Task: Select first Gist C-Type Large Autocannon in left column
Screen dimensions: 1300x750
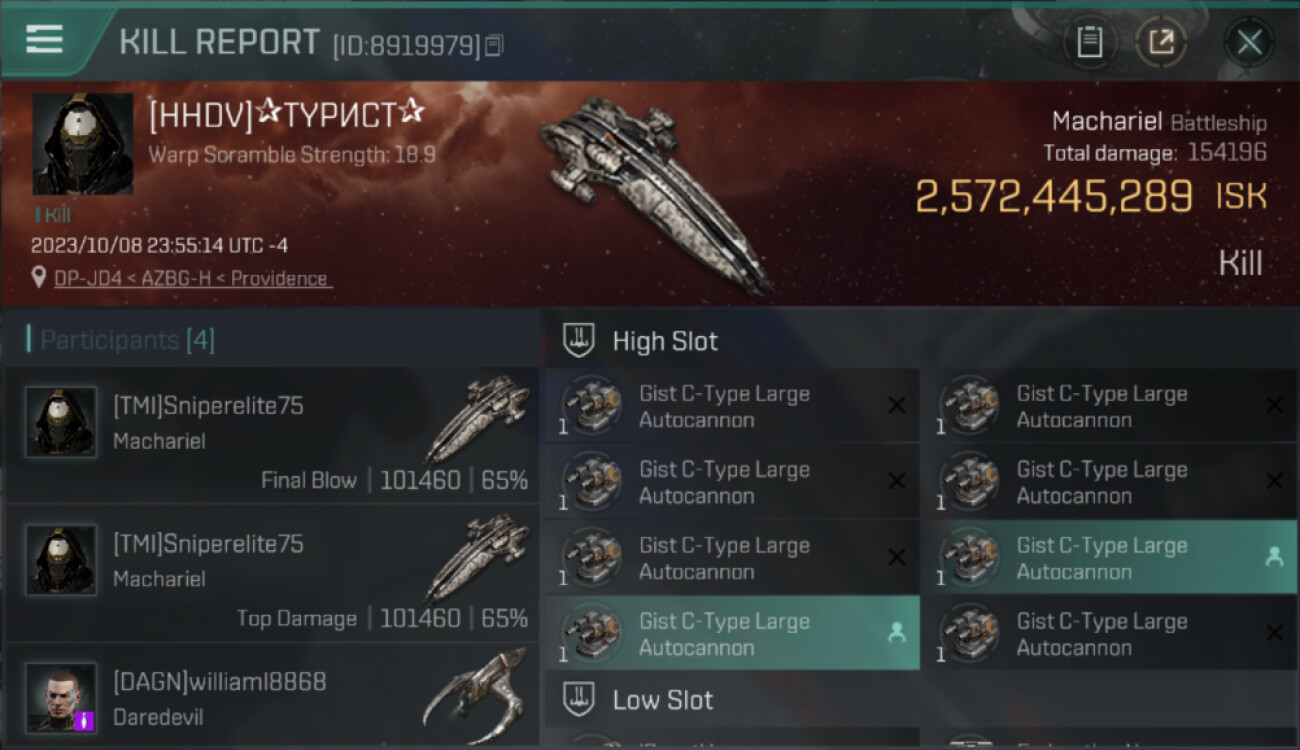Action: tap(732, 406)
